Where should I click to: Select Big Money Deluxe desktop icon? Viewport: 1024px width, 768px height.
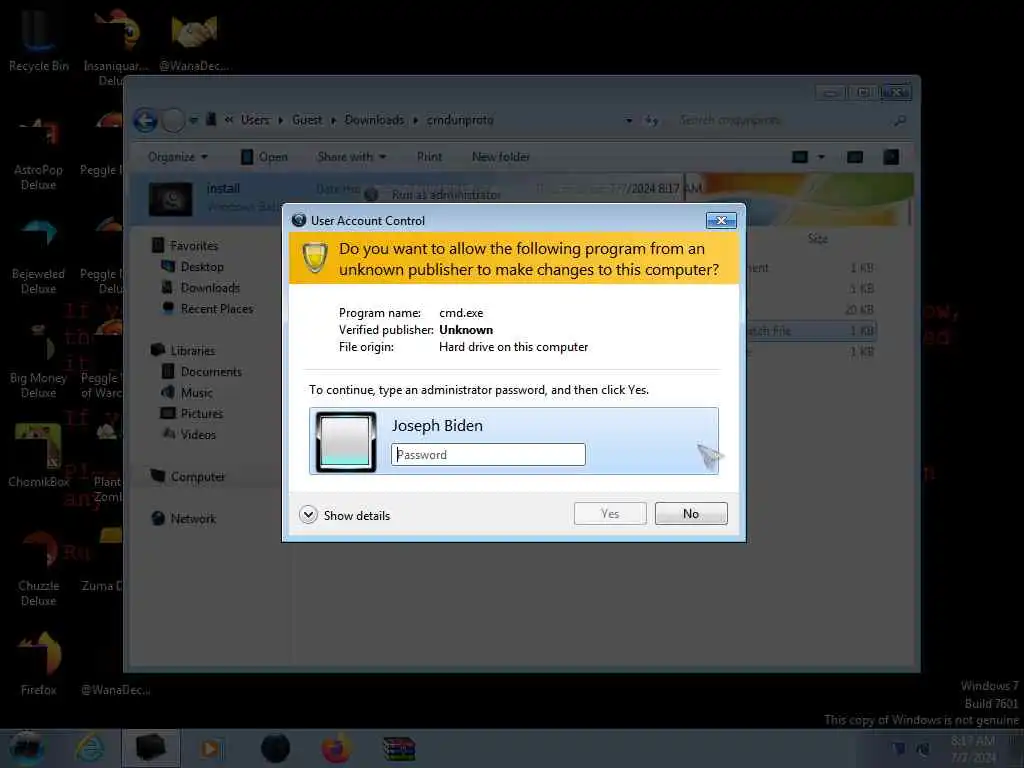(39, 362)
